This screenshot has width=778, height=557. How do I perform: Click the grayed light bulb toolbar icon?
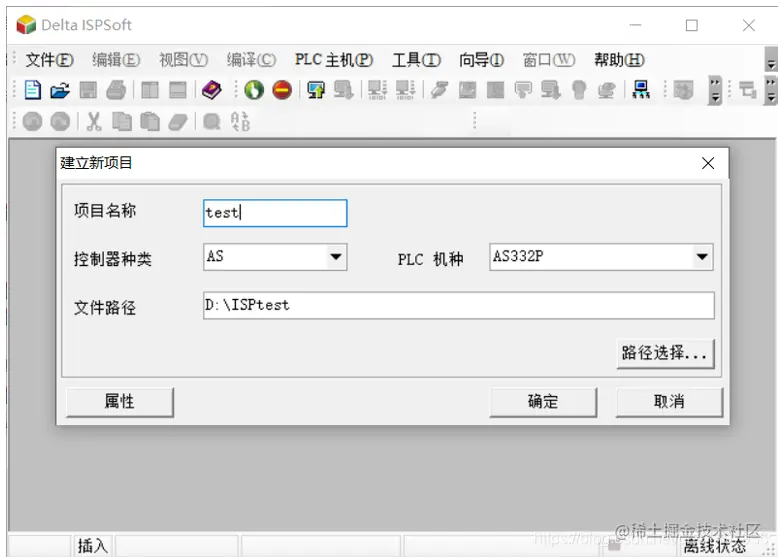[579, 90]
